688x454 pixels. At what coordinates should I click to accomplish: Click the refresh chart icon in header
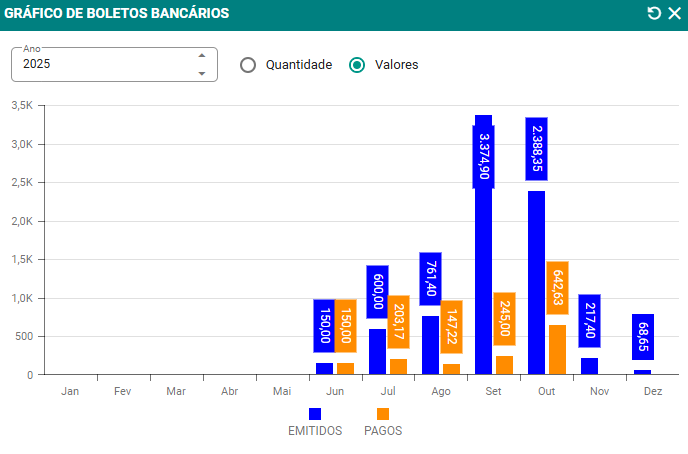(654, 13)
